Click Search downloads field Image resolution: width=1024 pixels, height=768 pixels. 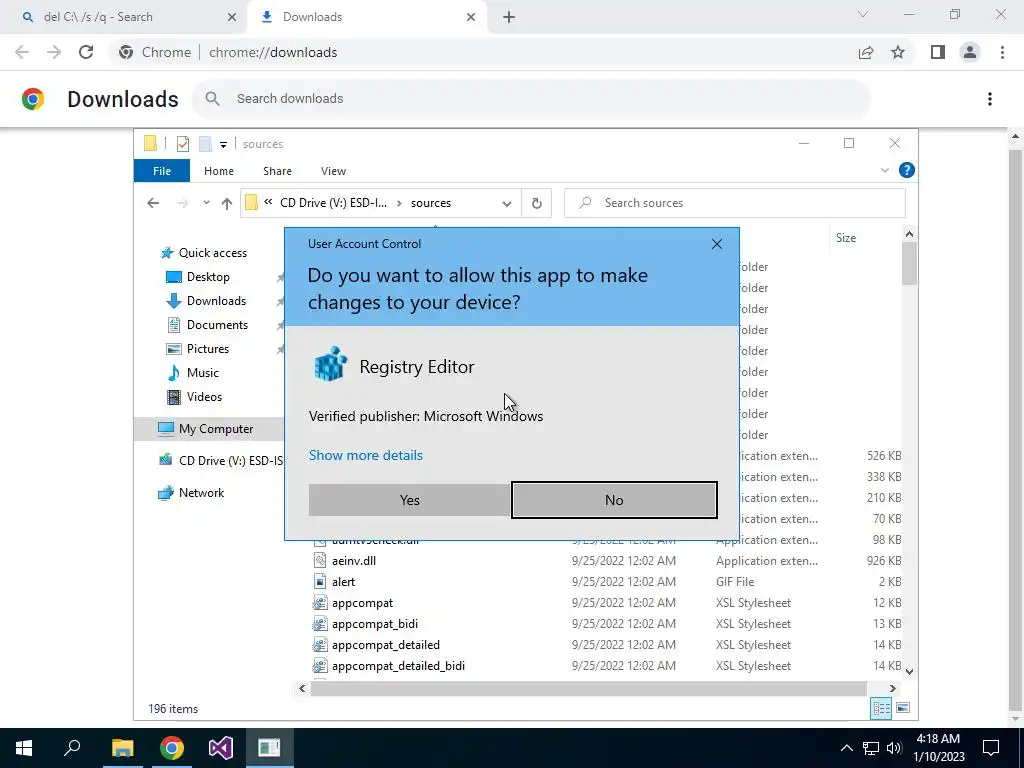[531, 99]
